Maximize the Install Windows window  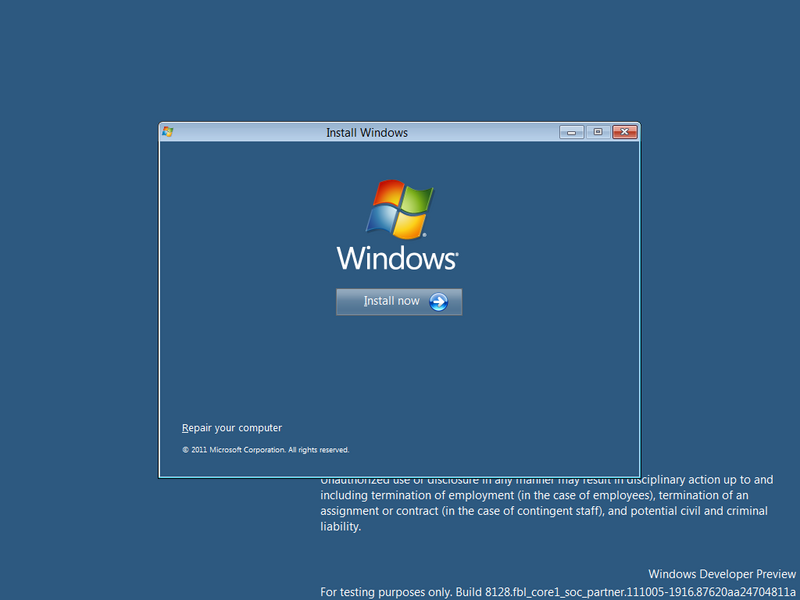point(598,132)
